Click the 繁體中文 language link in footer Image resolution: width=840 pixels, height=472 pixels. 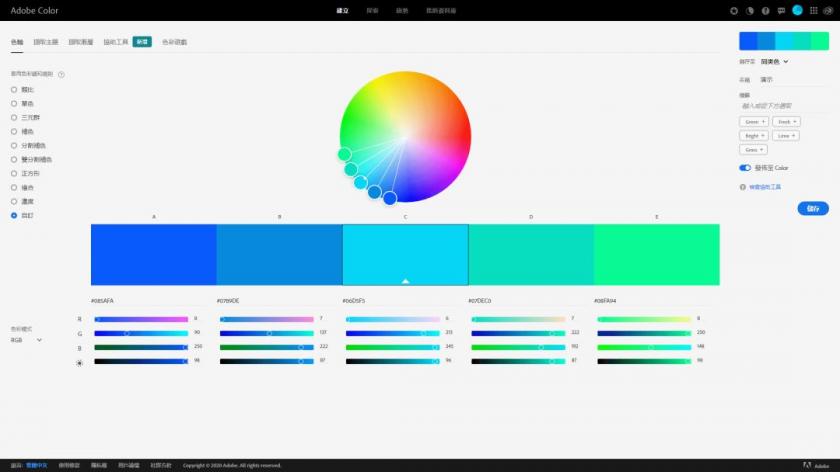pyautogui.click(x=38, y=465)
